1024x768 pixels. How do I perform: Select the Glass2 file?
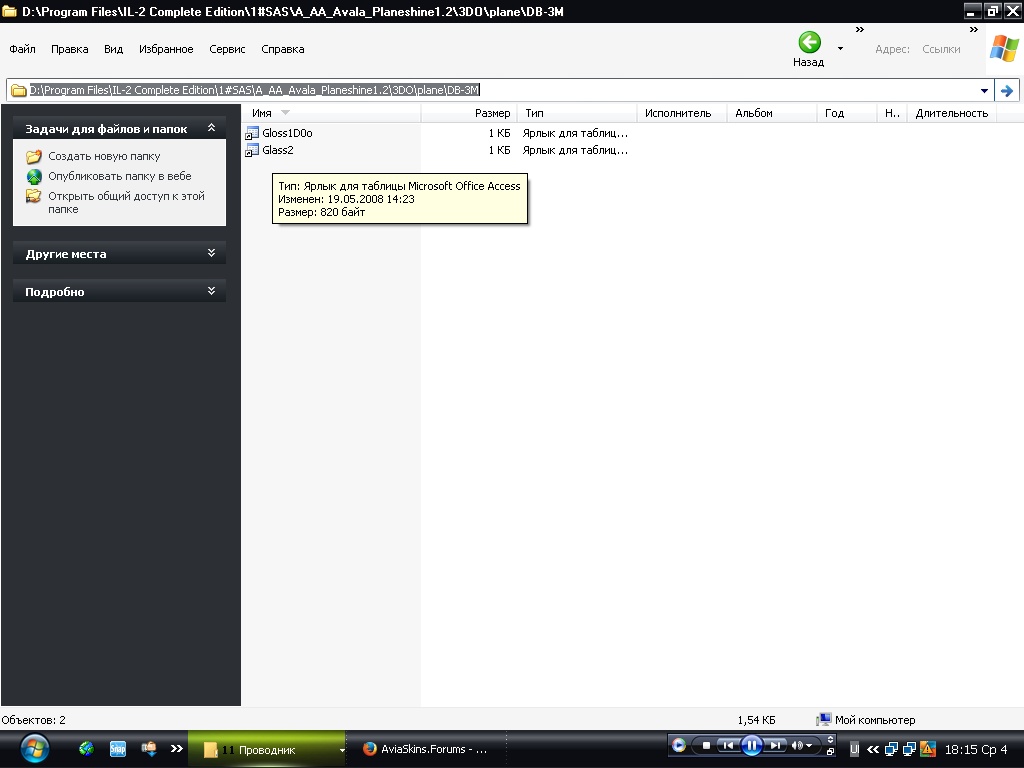[278, 150]
